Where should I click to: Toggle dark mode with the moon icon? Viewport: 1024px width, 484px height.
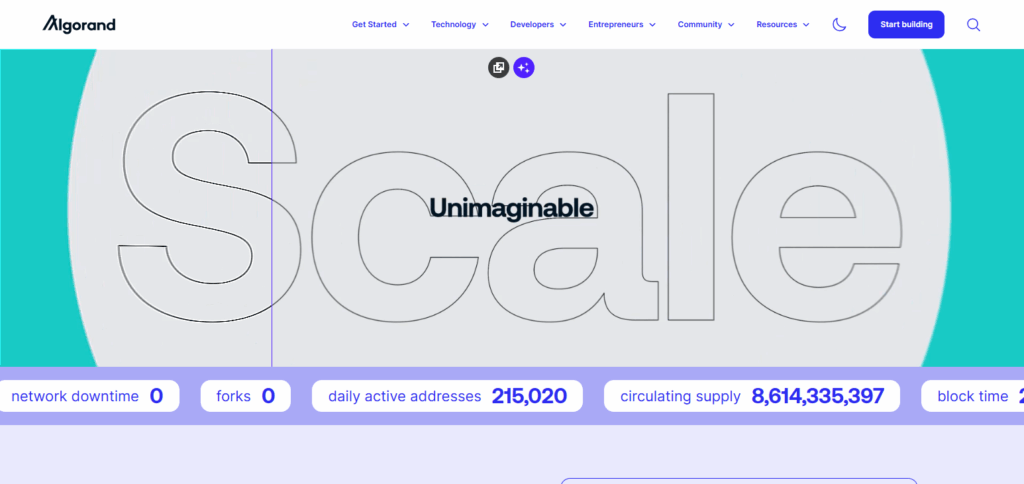pos(839,24)
